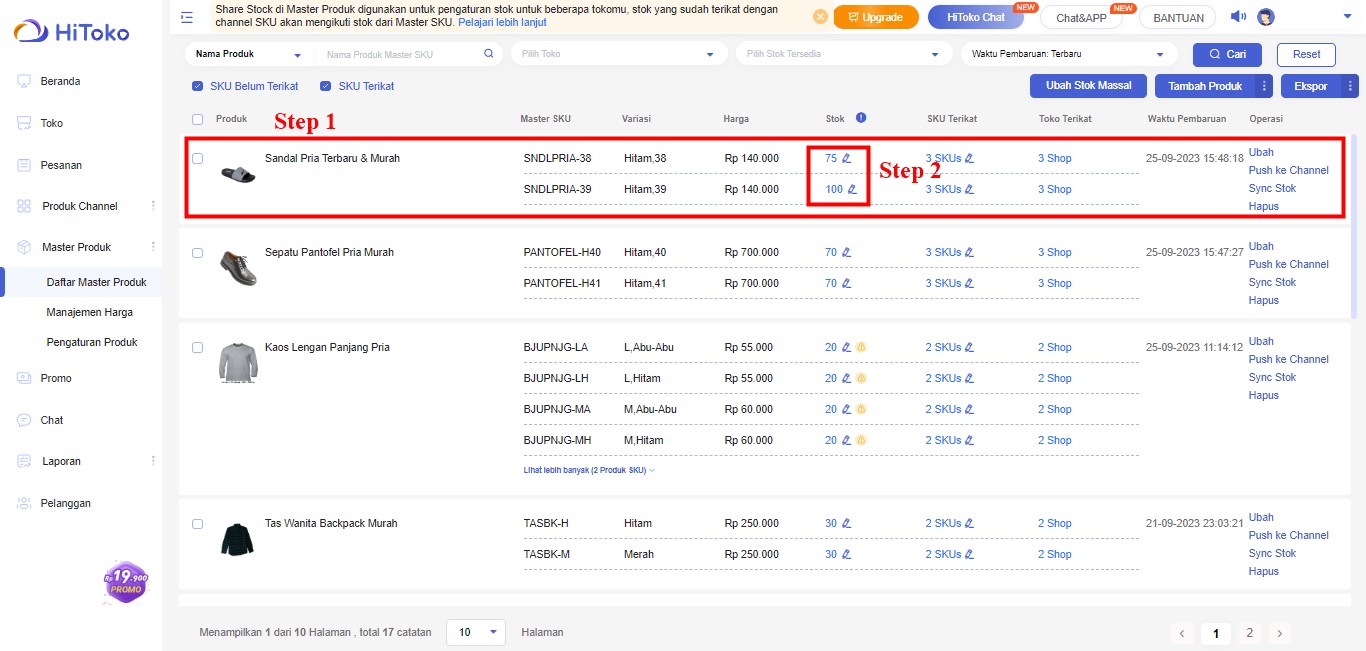The width and height of the screenshot is (1366, 651).
Task: Expand Lihat lebih banyak product SKUs
Action: (x=589, y=470)
